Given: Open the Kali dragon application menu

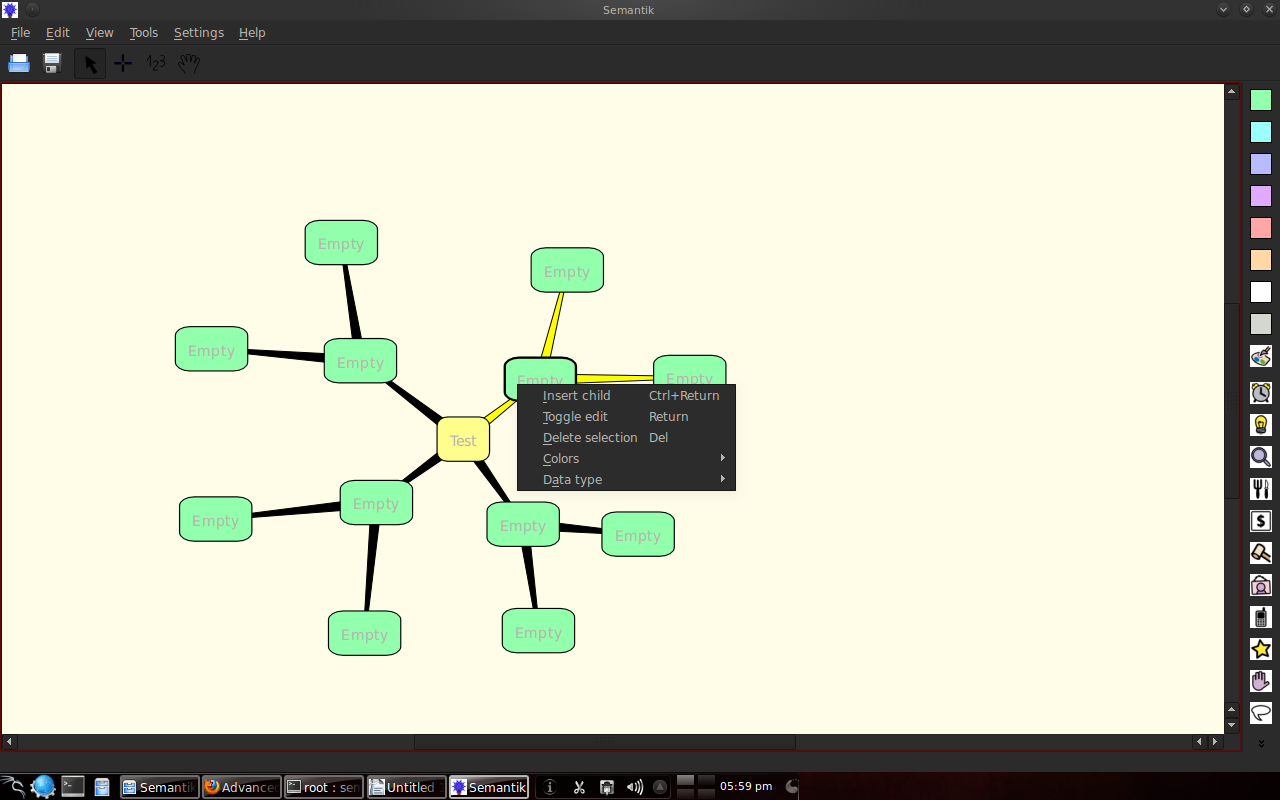Looking at the screenshot, I should coord(12,786).
